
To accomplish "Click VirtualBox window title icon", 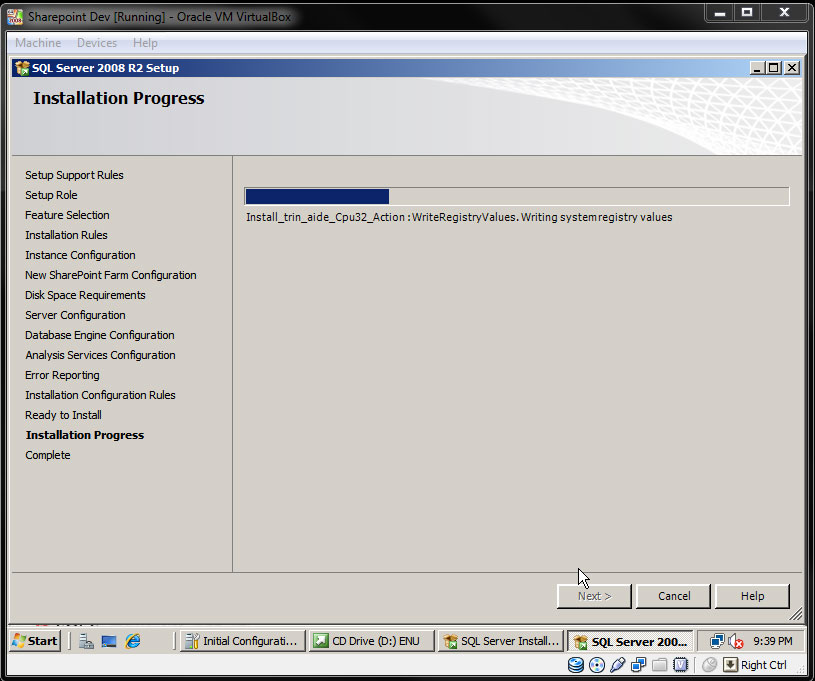I will pyautogui.click(x=15, y=17).
